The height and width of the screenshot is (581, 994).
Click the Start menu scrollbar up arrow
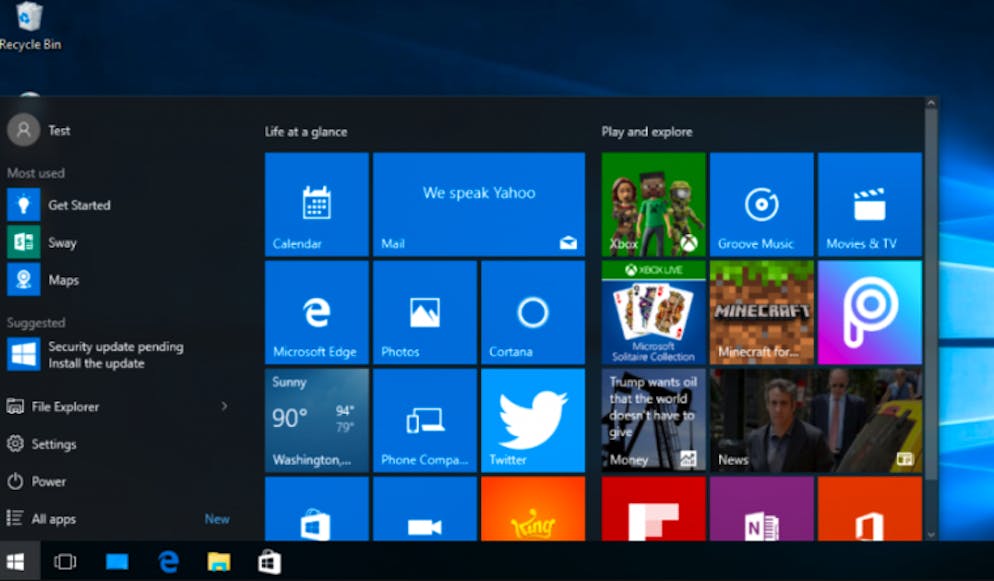pos(931,103)
